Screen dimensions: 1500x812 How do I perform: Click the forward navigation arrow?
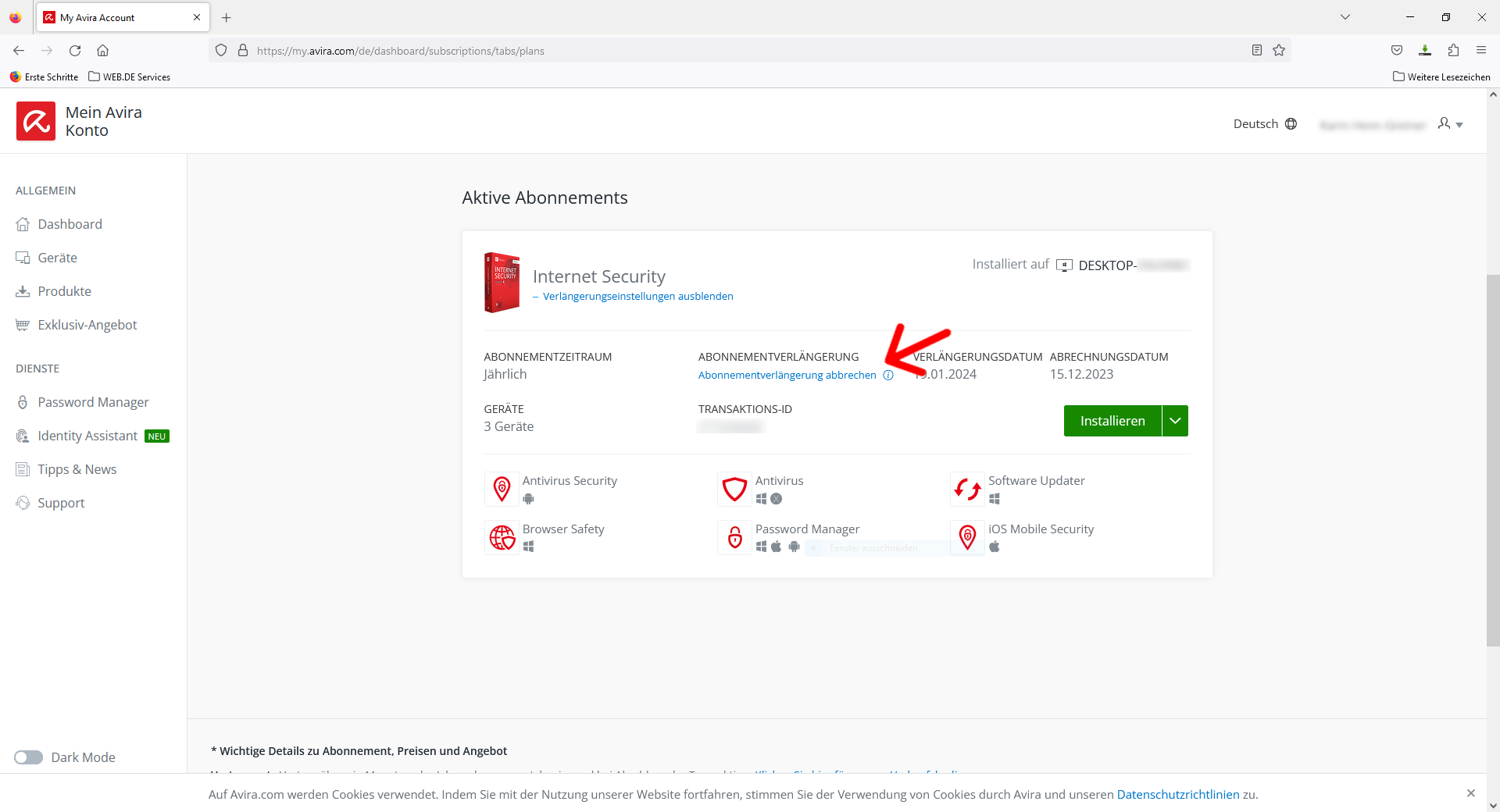[47, 51]
